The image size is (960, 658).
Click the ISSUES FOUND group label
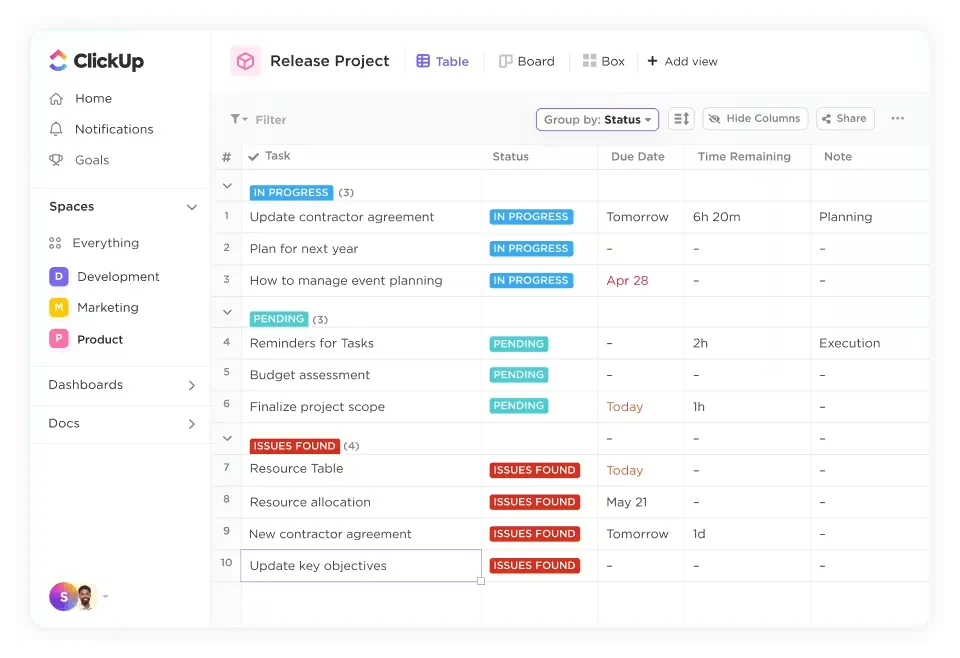(x=294, y=446)
